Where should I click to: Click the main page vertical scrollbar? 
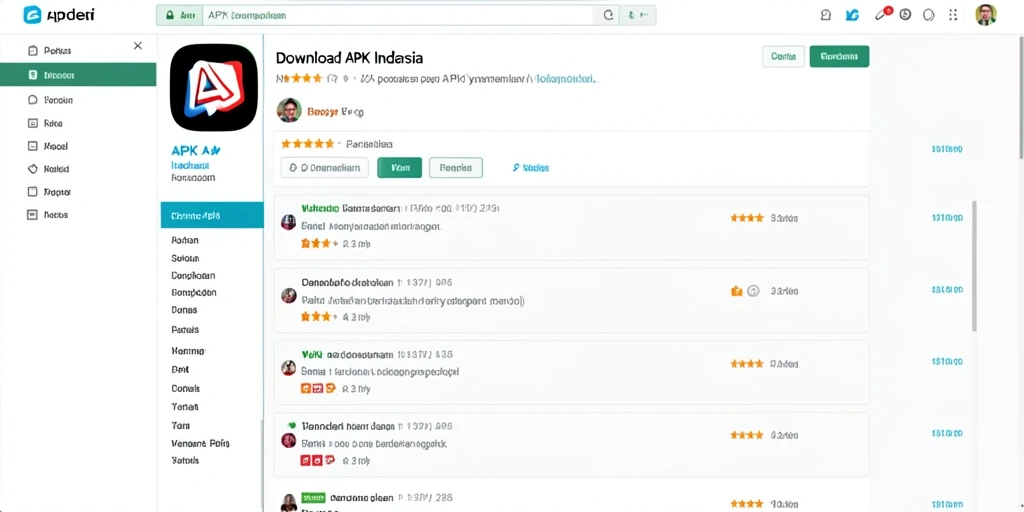1020,98
